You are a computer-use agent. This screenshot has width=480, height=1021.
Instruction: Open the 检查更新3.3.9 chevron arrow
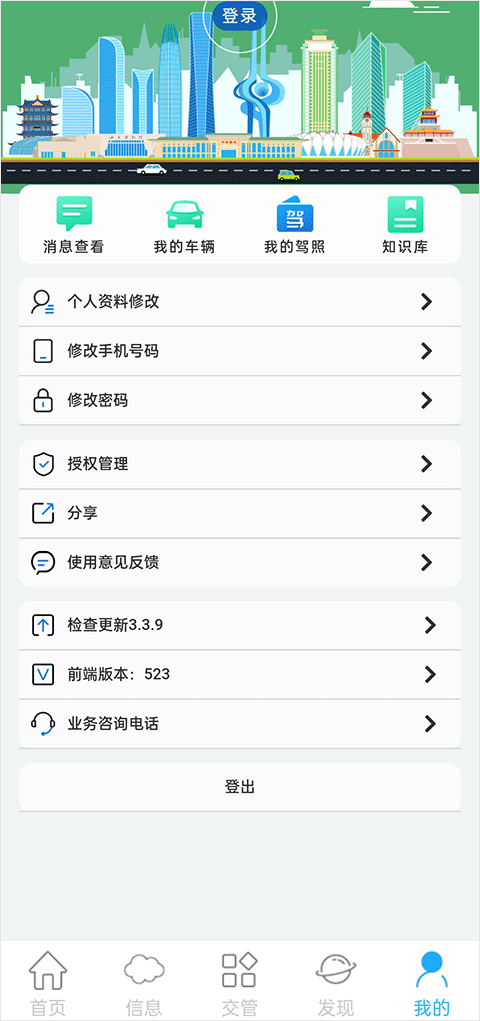pos(430,625)
